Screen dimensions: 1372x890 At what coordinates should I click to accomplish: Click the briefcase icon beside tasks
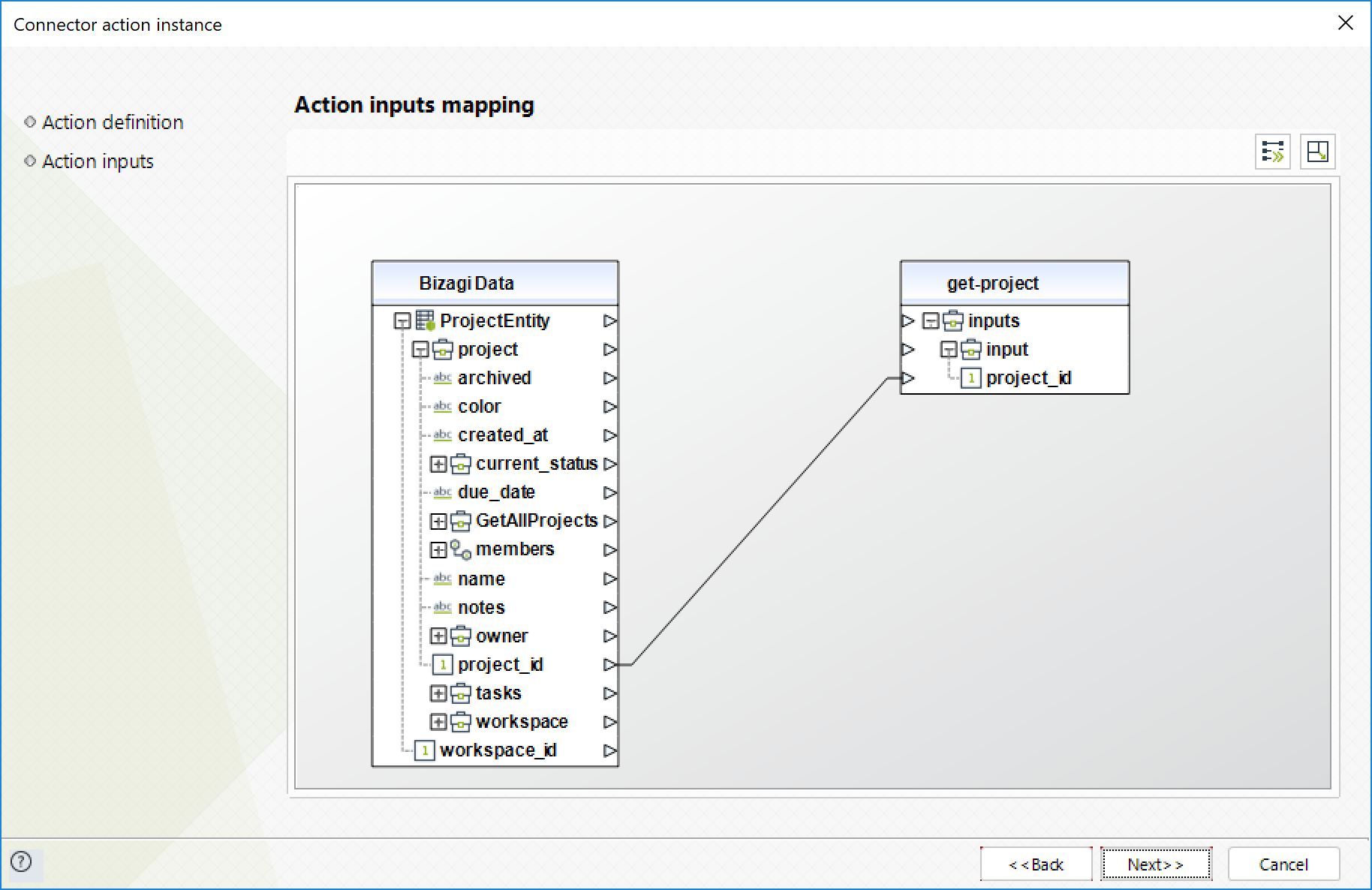tap(461, 693)
